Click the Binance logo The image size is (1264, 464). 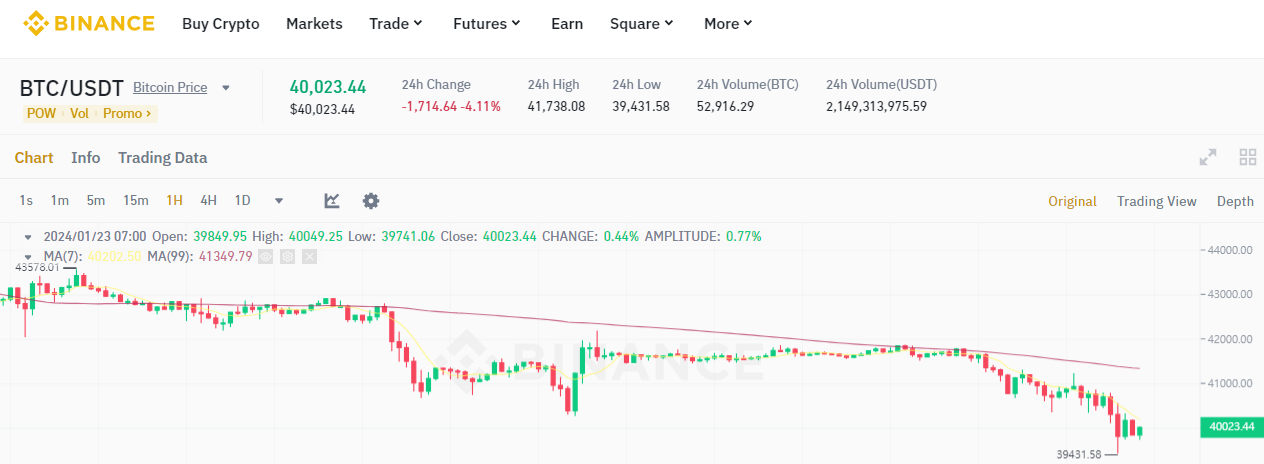(90, 23)
